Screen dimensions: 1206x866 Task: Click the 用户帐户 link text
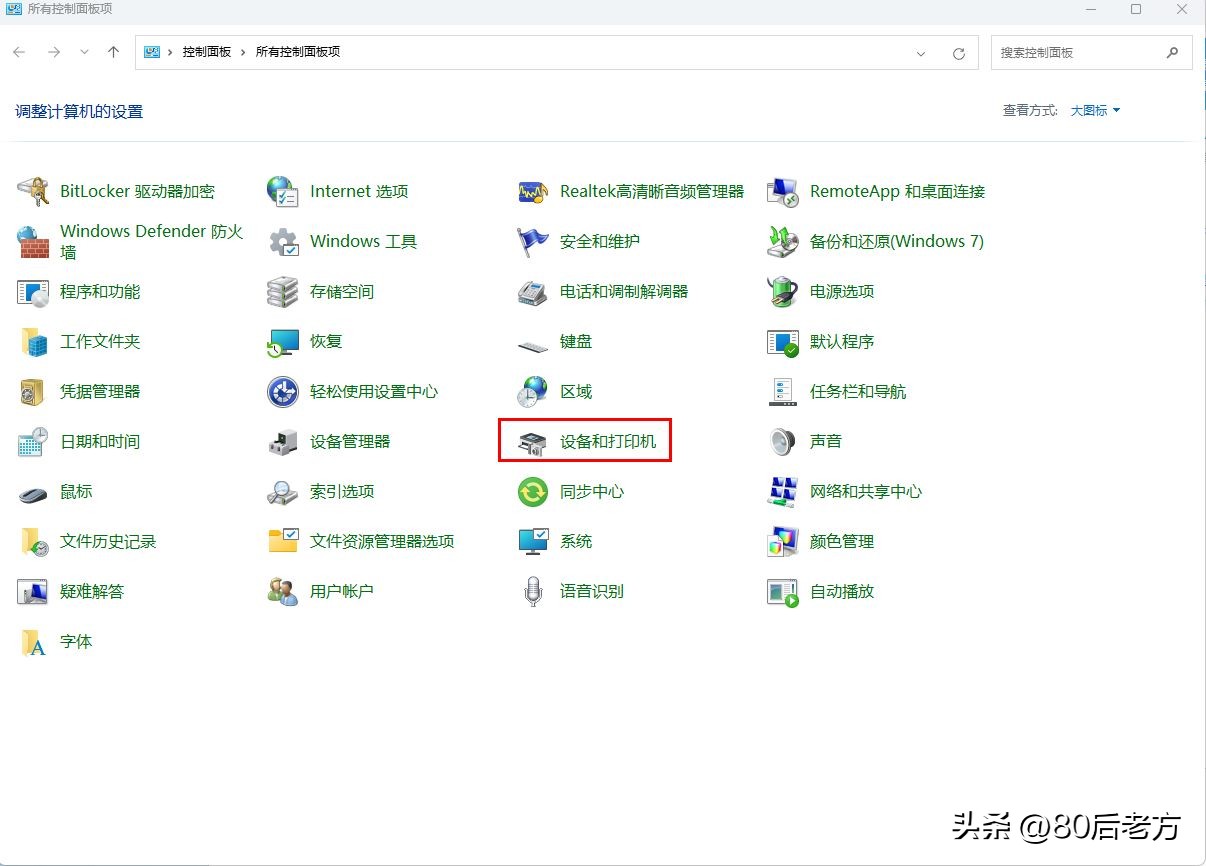[342, 591]
